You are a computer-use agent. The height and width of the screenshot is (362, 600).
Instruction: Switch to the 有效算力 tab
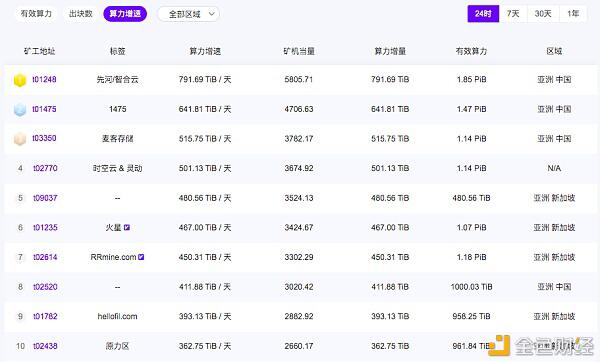[36, 14]
